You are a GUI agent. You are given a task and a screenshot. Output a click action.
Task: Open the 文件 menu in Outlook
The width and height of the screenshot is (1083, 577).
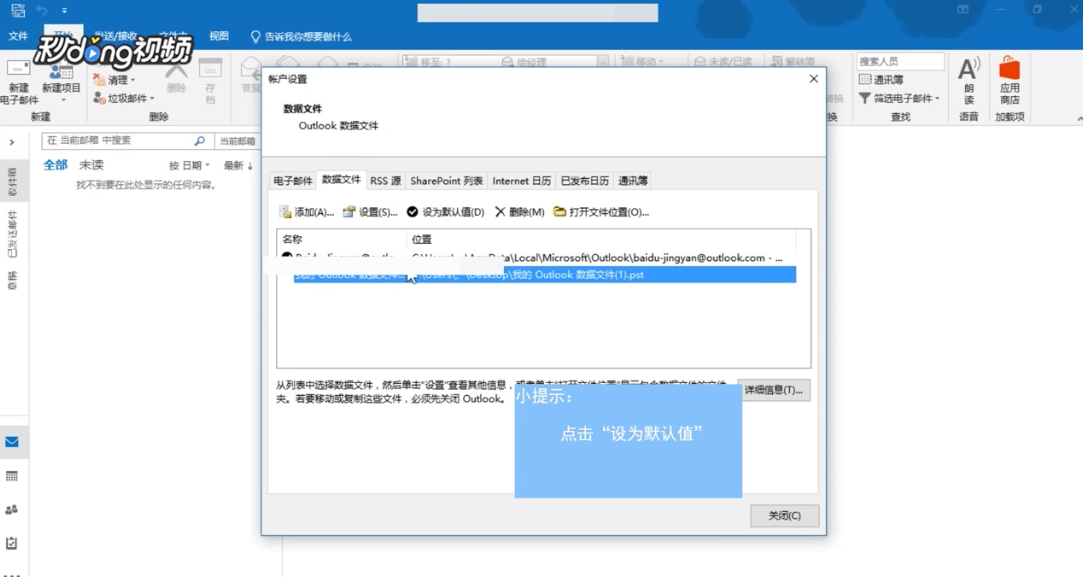coord(18,36)
